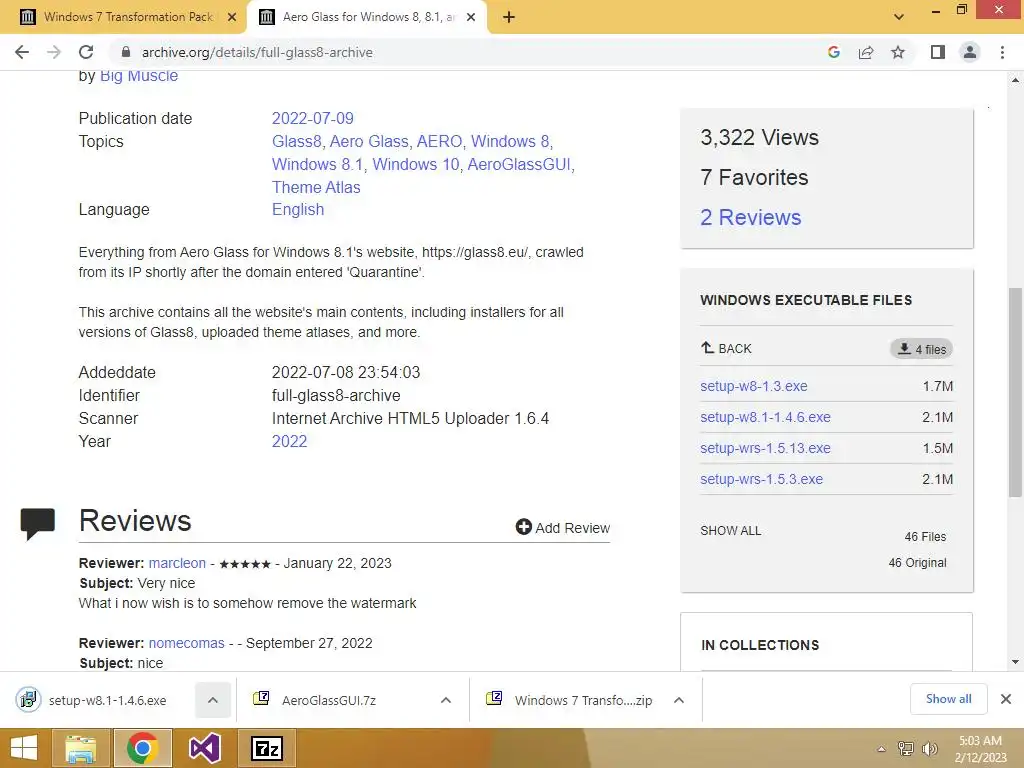Click the network tray icon
This screenshot has width=1024, height=768.
pyautogui.click(x=906, y=749)
